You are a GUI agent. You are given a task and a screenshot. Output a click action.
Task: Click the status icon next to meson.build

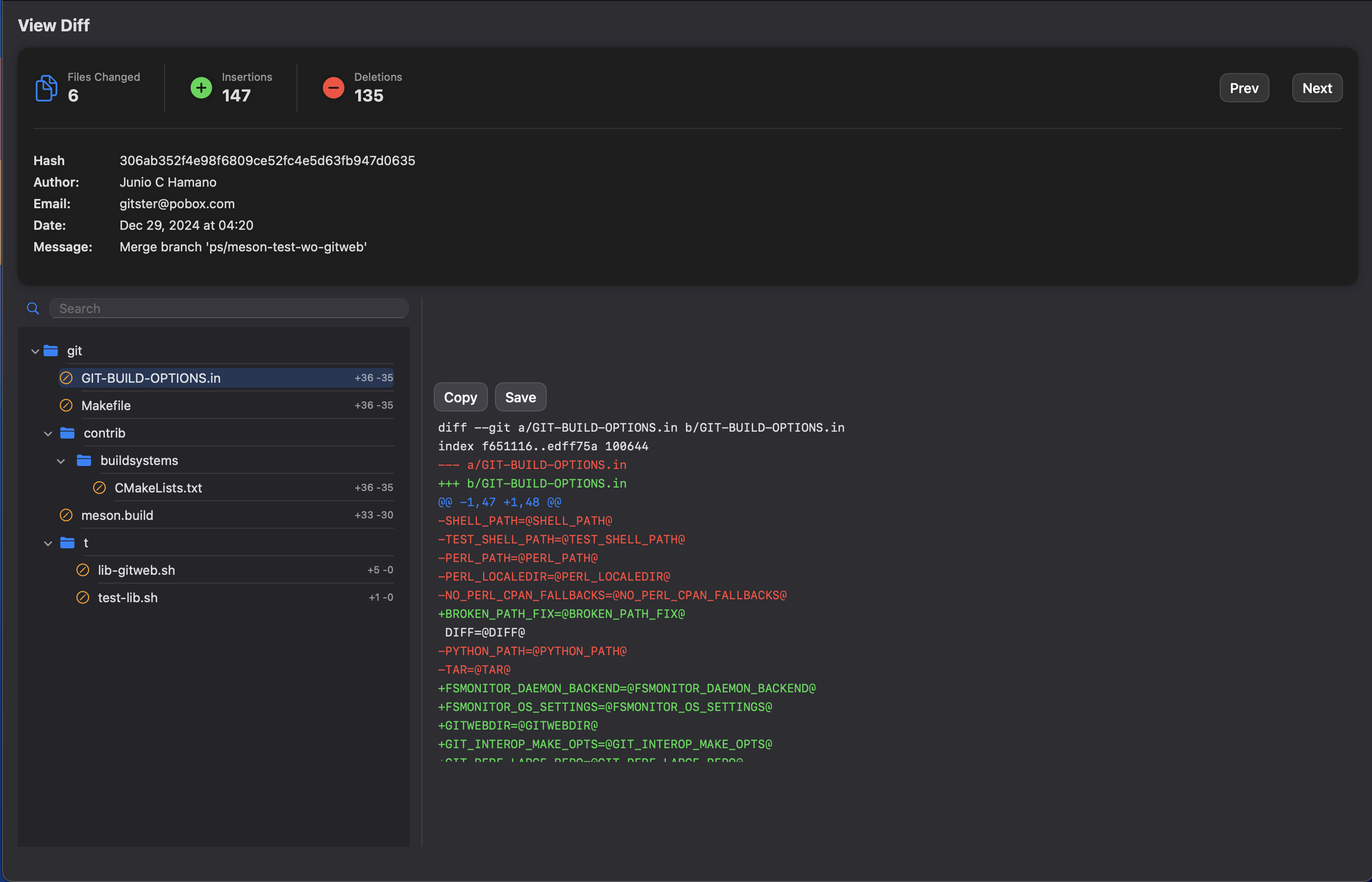click(67, 515)
